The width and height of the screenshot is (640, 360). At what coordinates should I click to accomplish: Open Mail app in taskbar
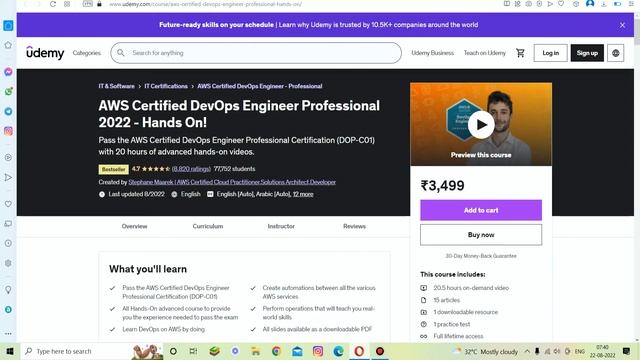[x=297, y=351]
